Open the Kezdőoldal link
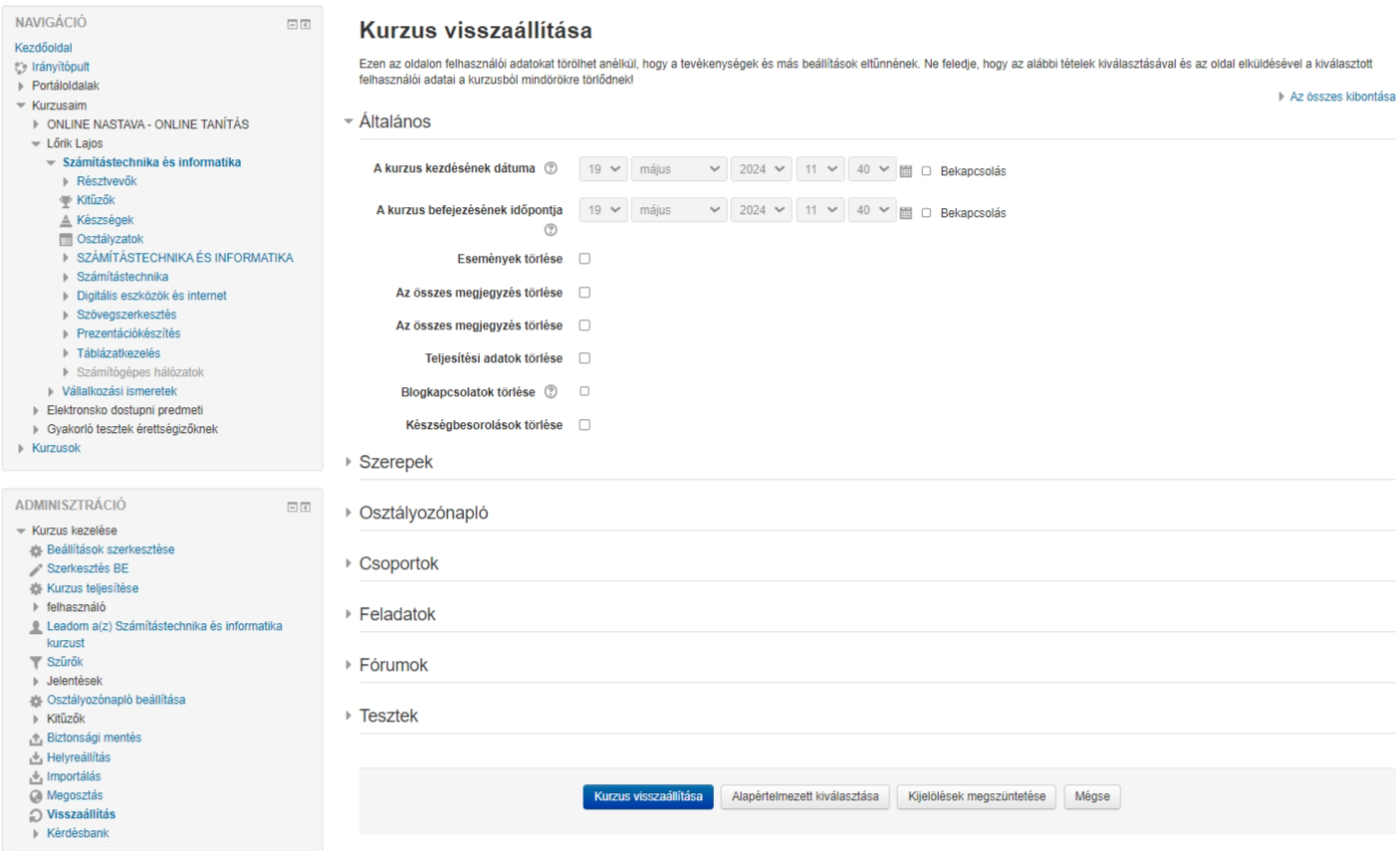 (x=43, y=48)
